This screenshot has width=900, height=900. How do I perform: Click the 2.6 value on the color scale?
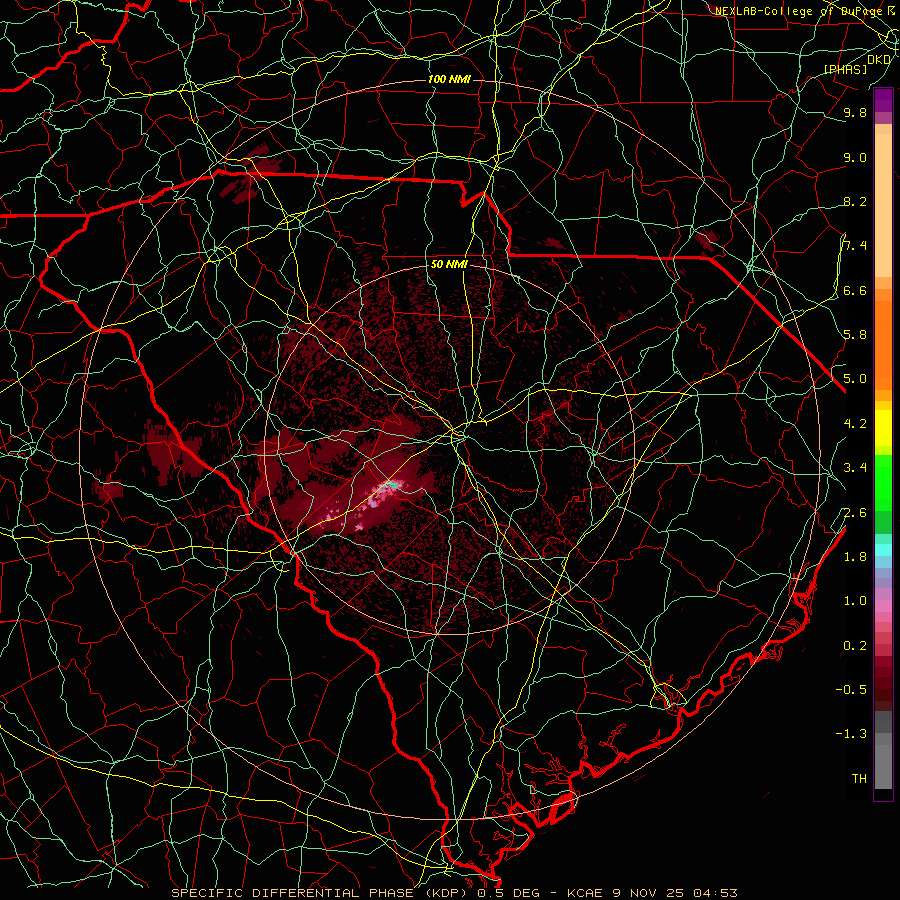[855, 512]
